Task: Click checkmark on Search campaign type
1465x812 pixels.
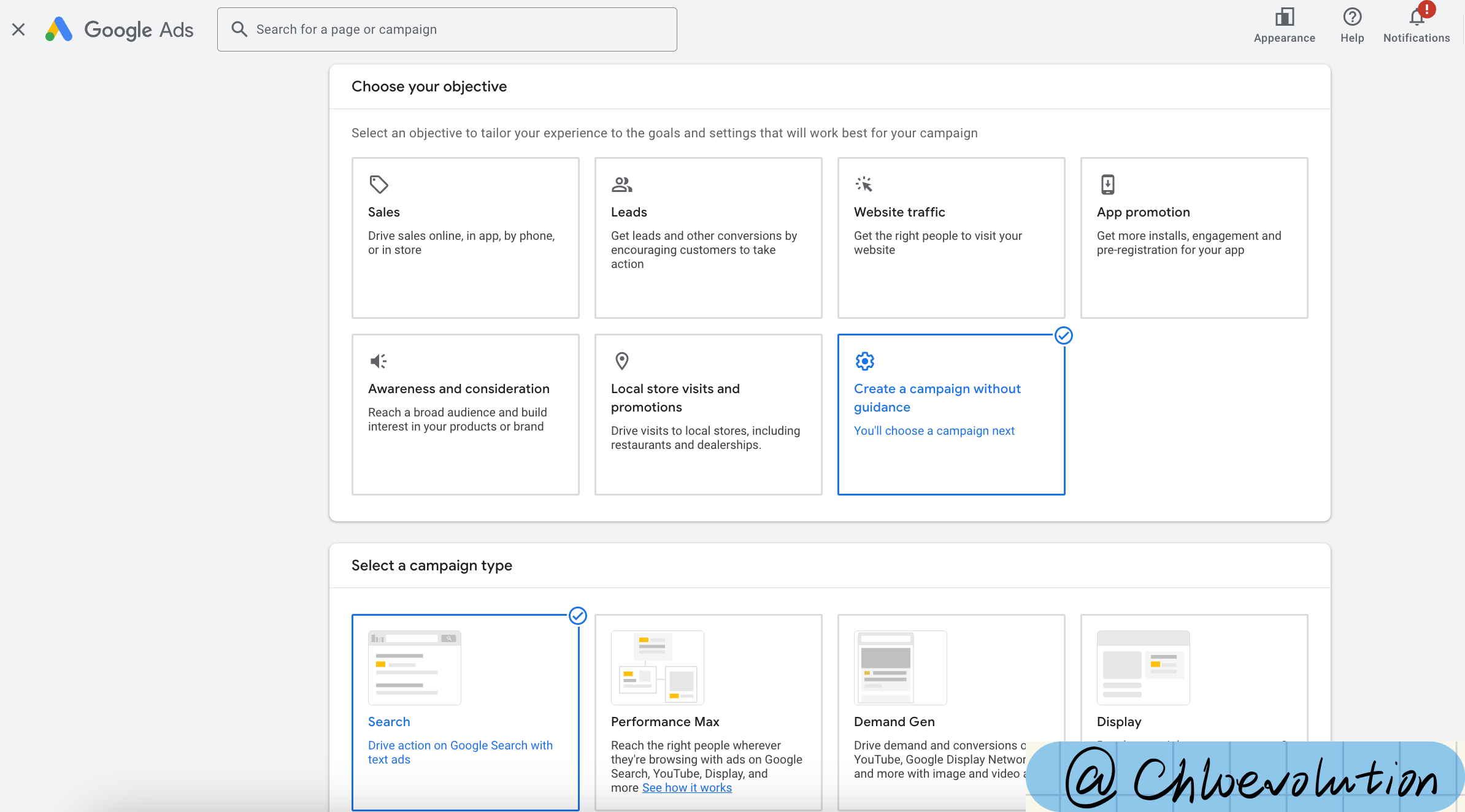Action: [577, 615]
